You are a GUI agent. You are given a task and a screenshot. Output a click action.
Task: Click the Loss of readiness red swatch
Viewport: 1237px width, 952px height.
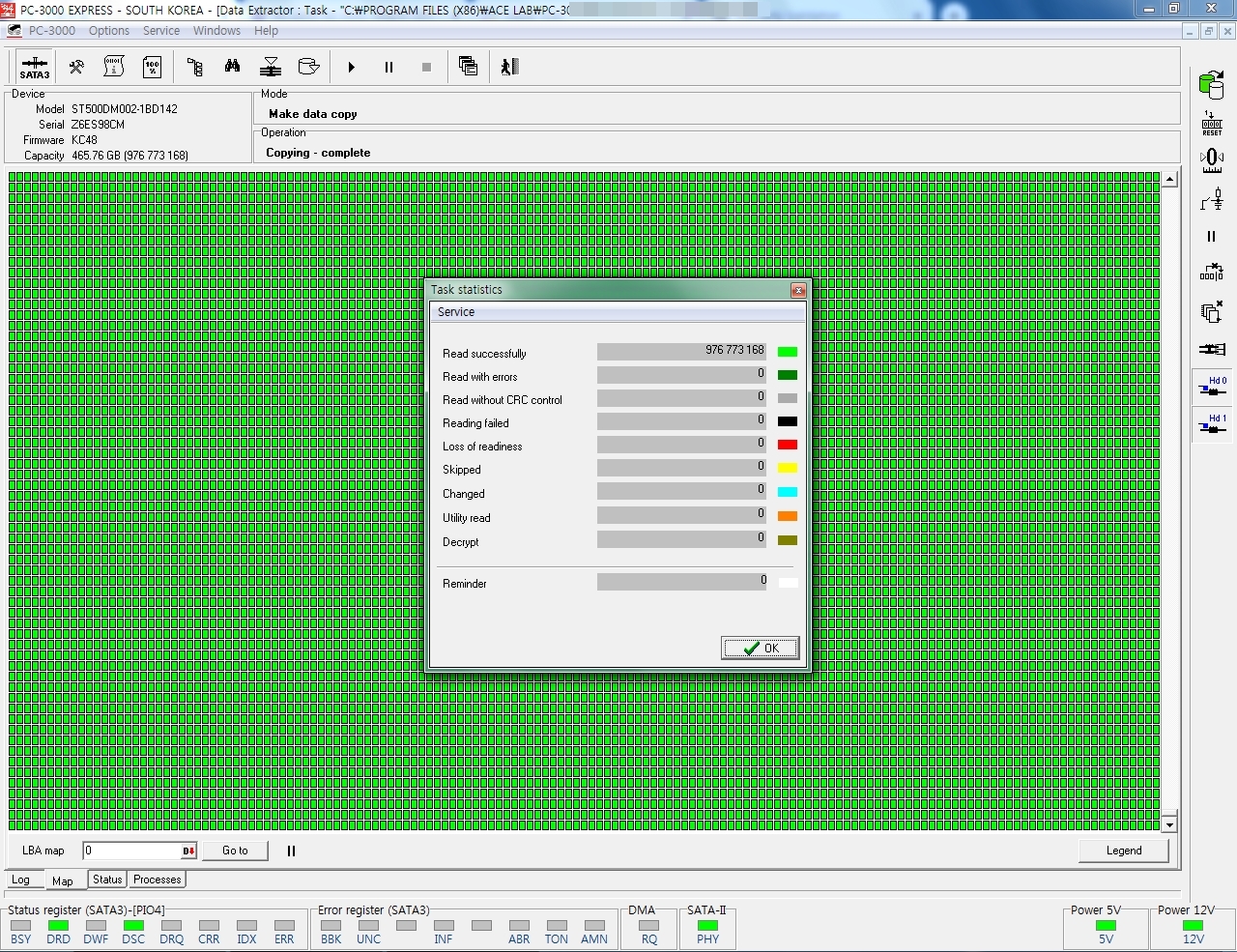point(788,446)
